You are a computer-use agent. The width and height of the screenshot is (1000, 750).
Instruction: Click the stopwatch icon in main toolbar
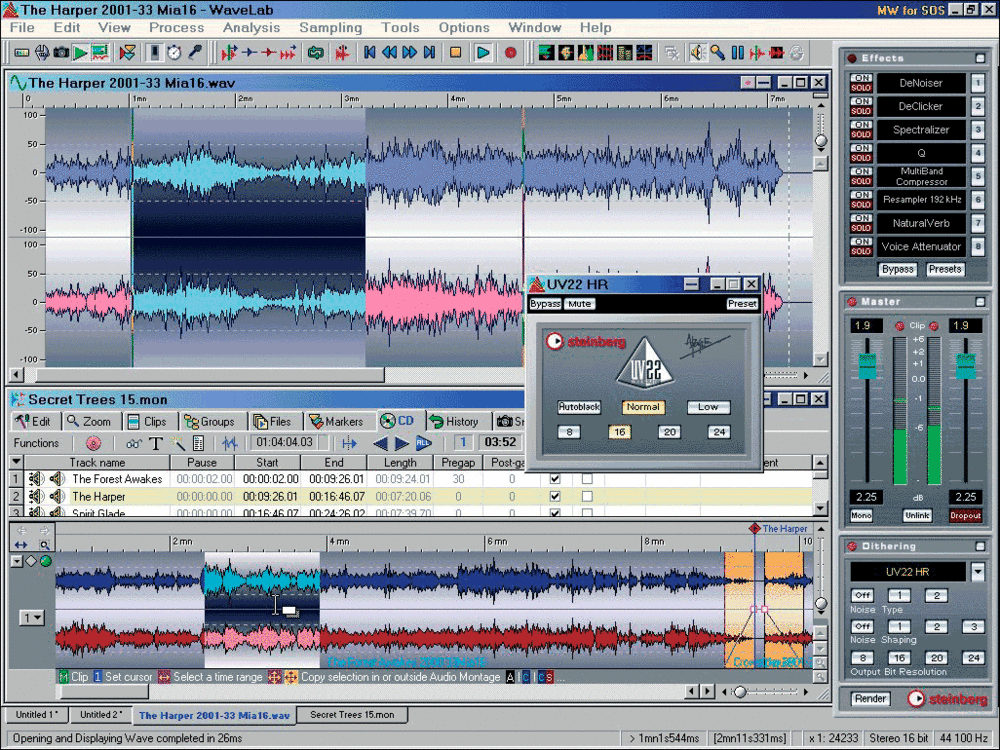point(174,52)
